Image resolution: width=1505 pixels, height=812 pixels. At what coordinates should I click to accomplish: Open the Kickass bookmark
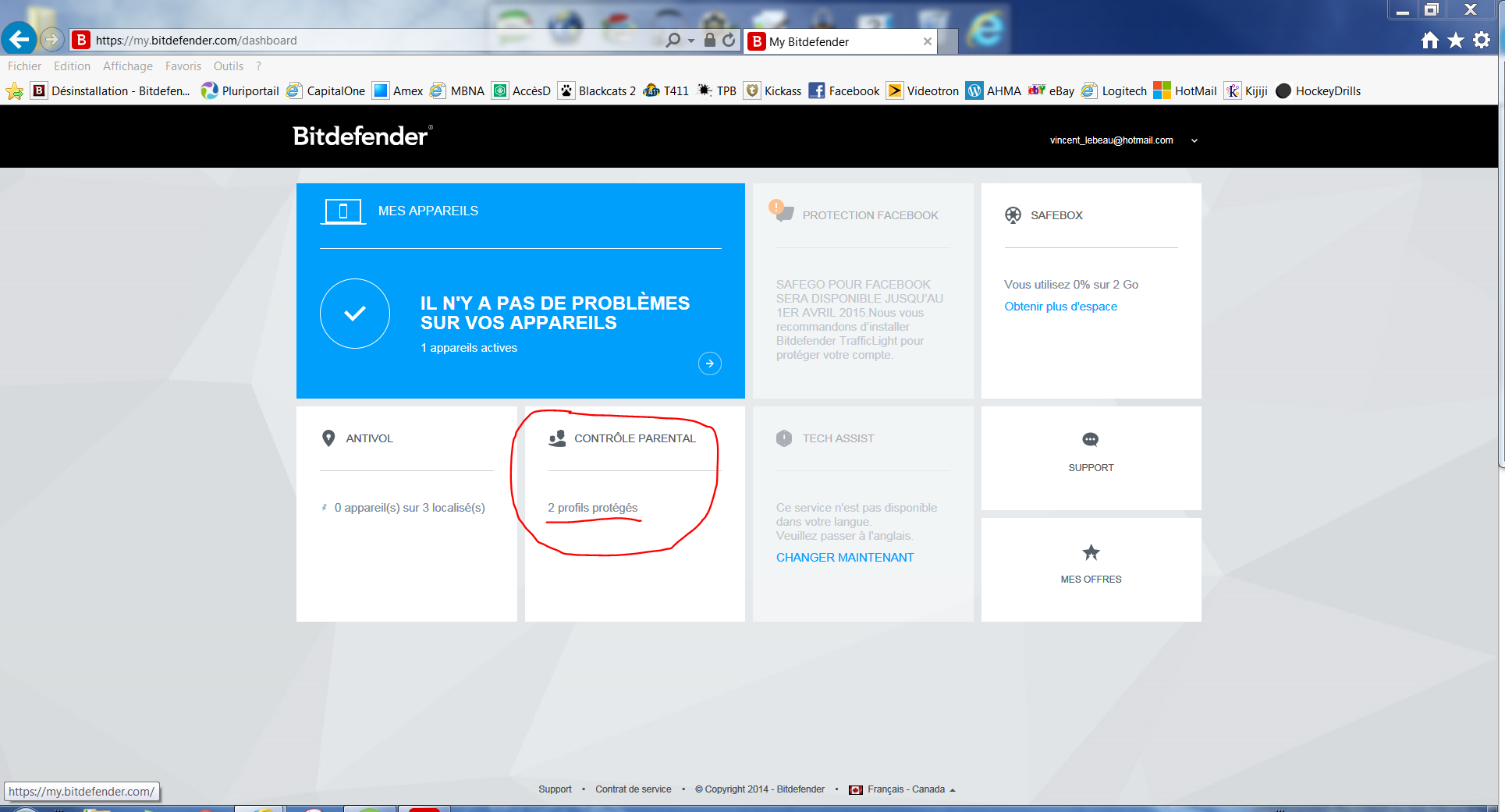(772, 91)
